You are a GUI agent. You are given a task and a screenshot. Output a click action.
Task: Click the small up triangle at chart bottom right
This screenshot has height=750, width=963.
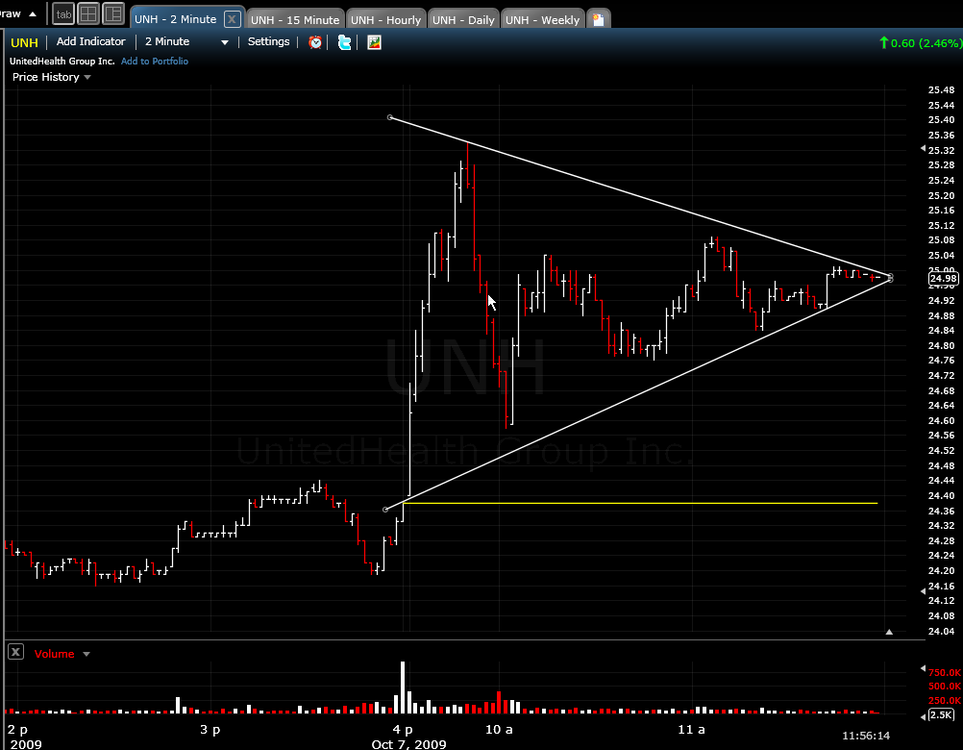(x=889, y=631)
